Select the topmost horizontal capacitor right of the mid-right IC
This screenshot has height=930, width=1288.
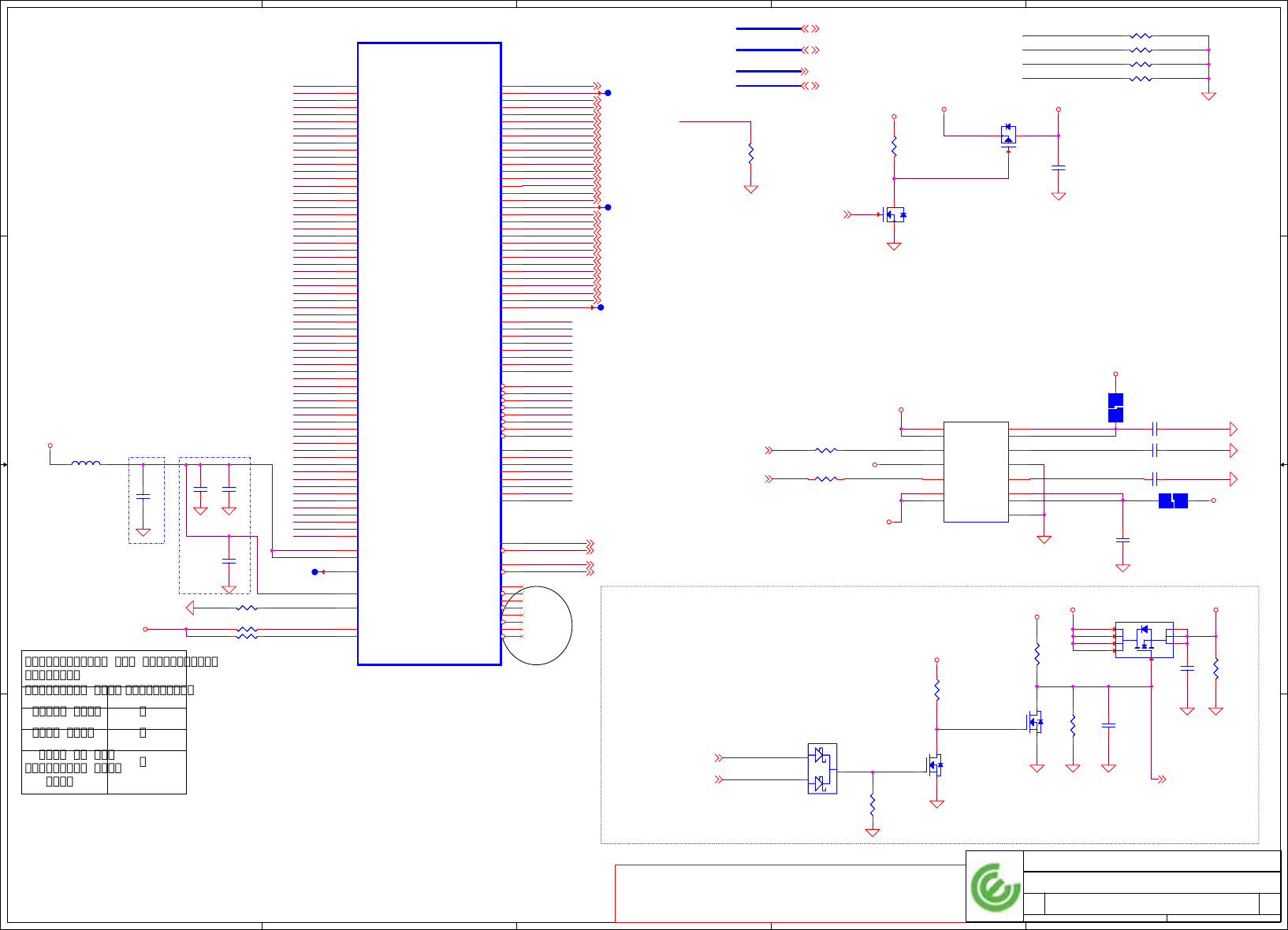(1154, 429)
